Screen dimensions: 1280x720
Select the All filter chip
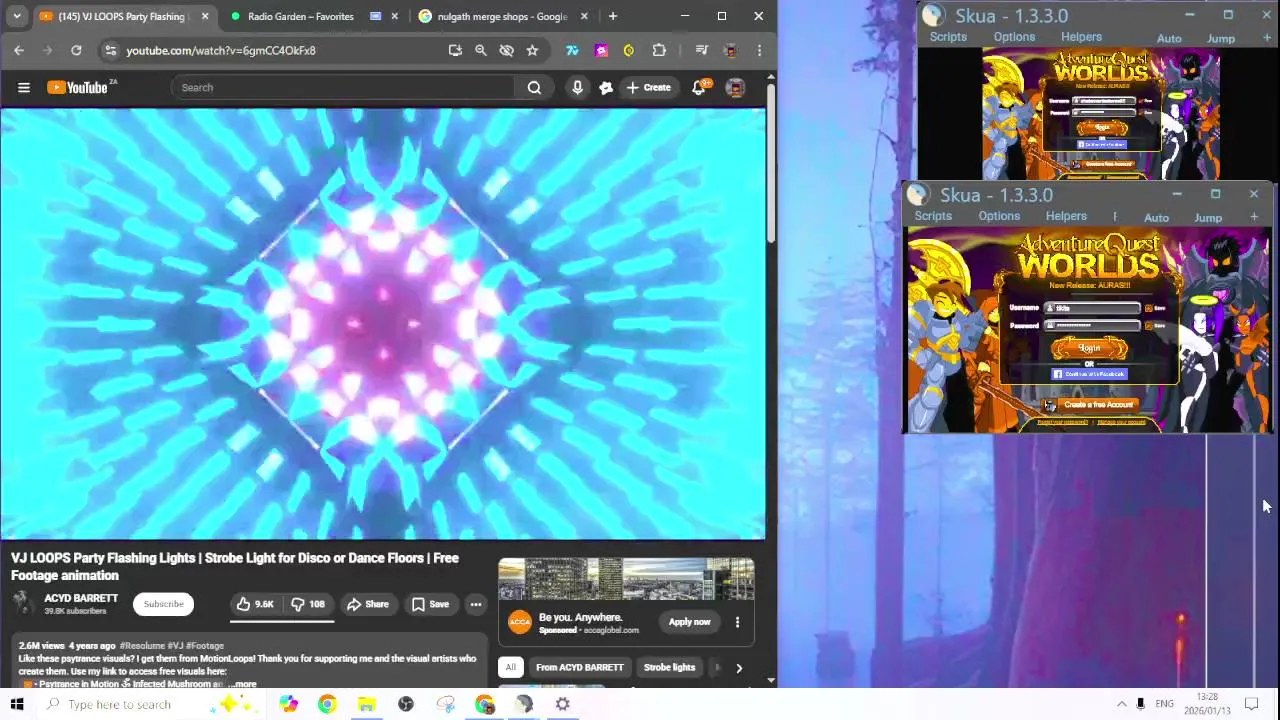coord(510,668)
